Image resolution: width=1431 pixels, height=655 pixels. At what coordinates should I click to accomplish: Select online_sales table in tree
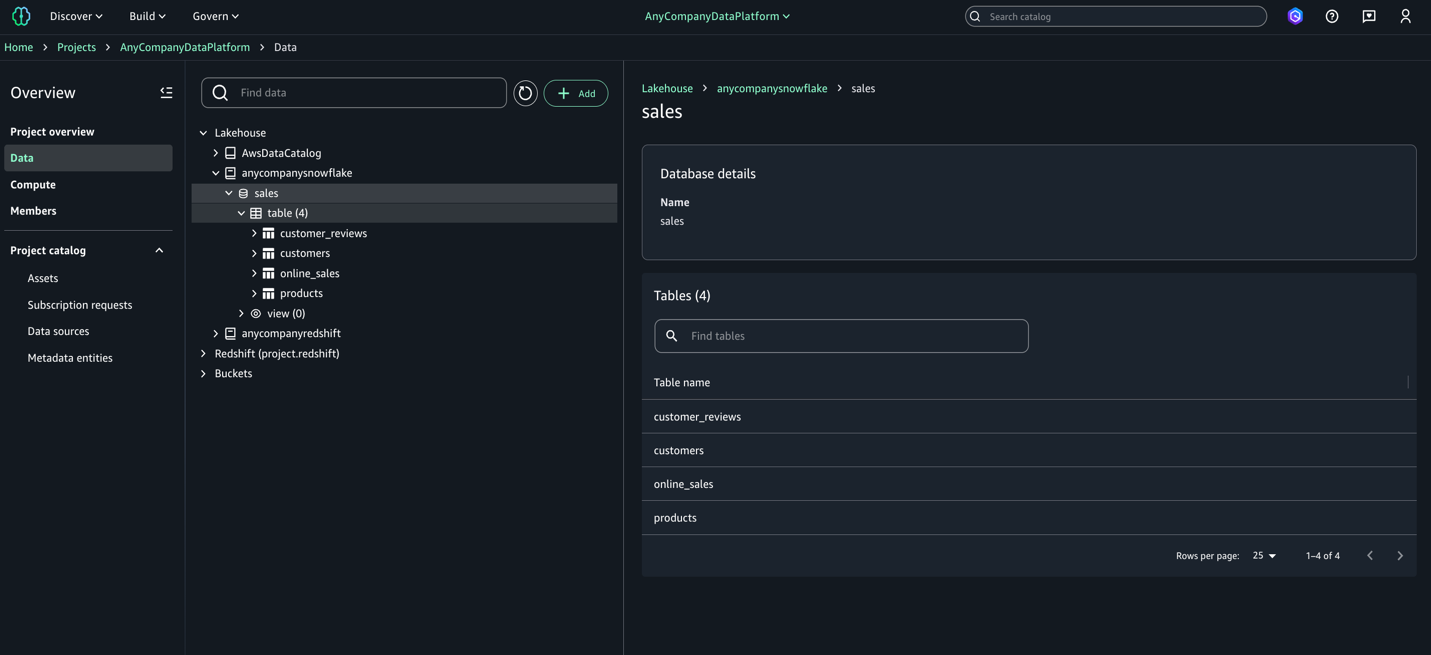pyautogui.click(x=309, y=273)
